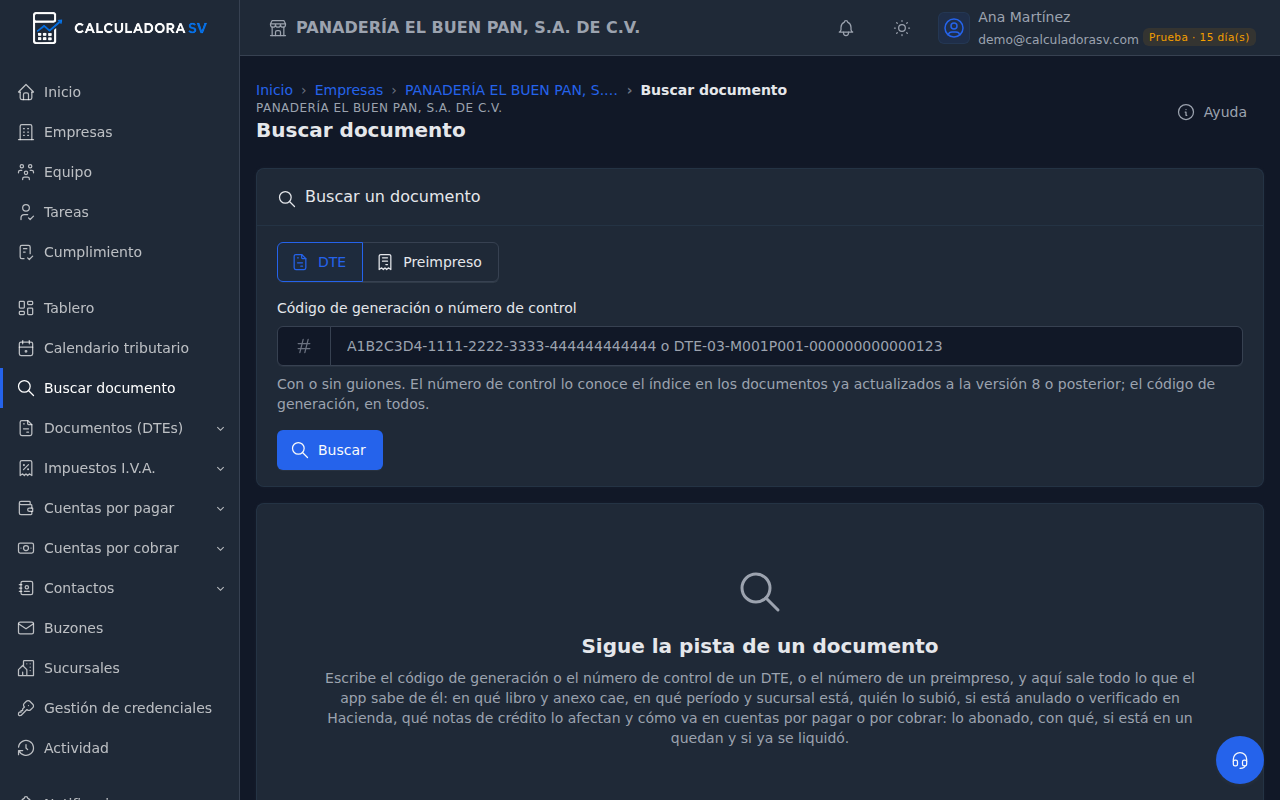Click the 'Código de generación o número de control' label
1280x800 pixels.
point(427,308)
